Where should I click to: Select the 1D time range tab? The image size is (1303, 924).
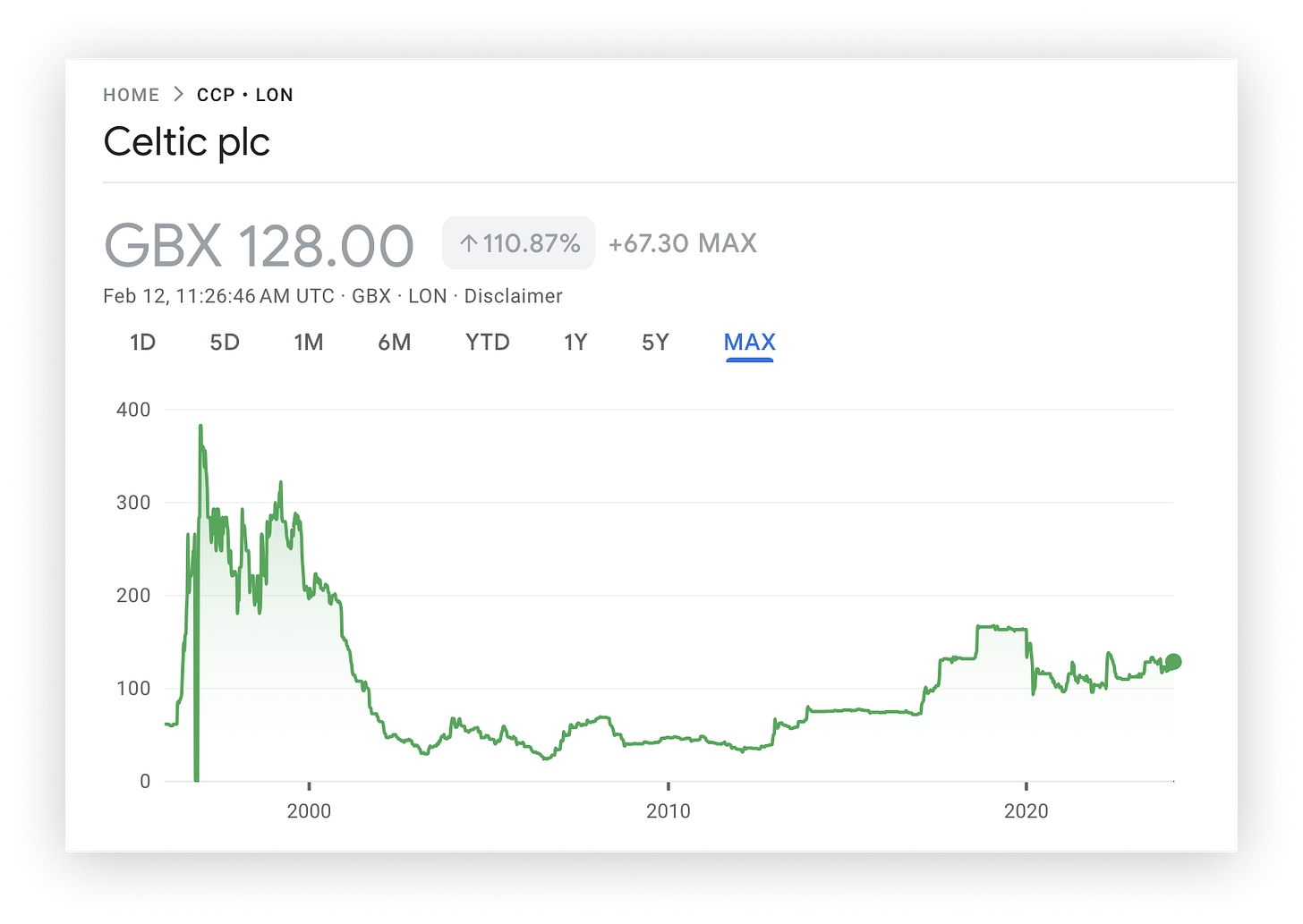(x=143, y=343)
